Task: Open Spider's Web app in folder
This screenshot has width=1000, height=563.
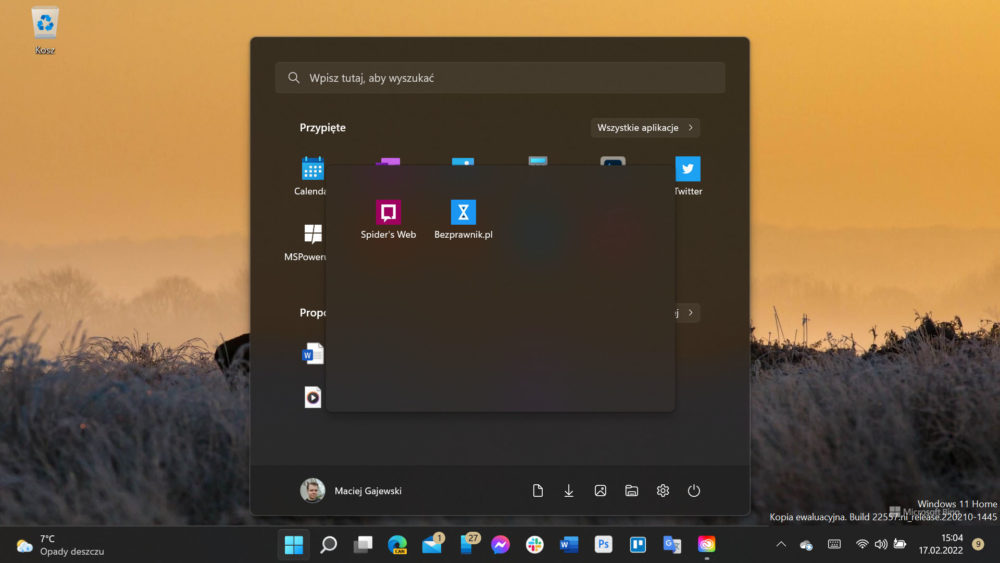Action: pos(388,219)
